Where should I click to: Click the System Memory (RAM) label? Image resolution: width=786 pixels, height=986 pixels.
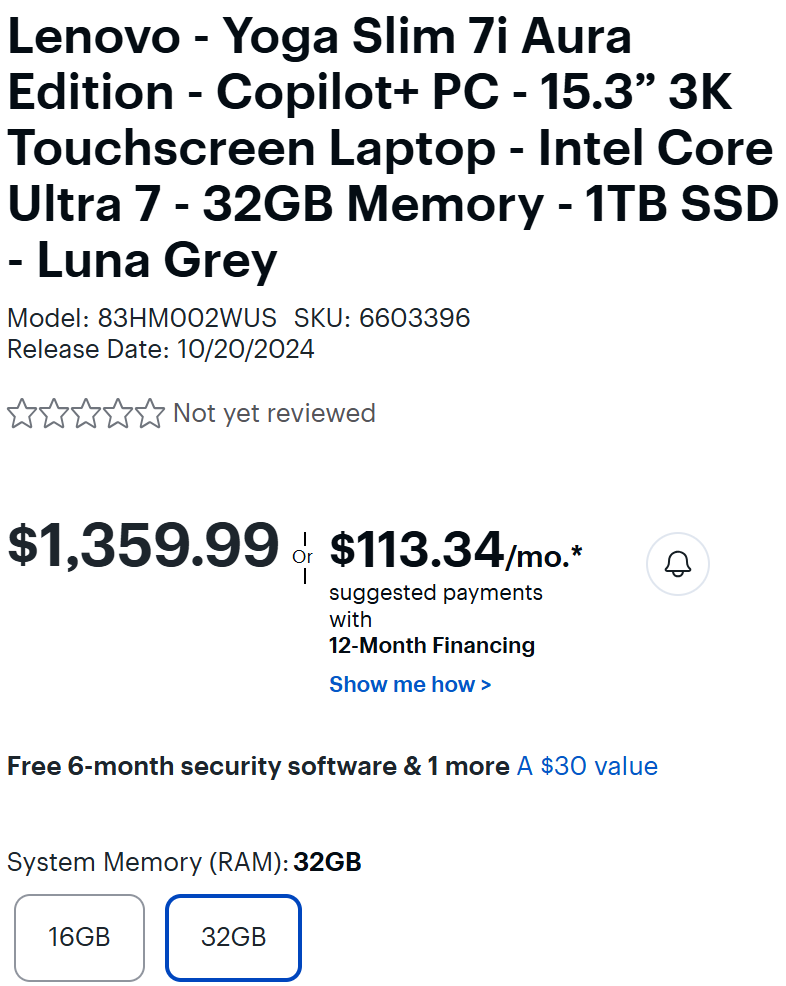pyautogui.click(x=147, y=862)
